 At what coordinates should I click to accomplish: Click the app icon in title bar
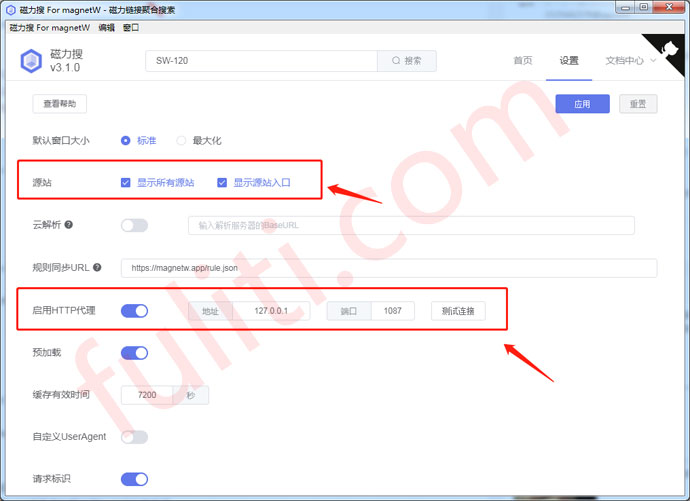click(x=10, y=8)
